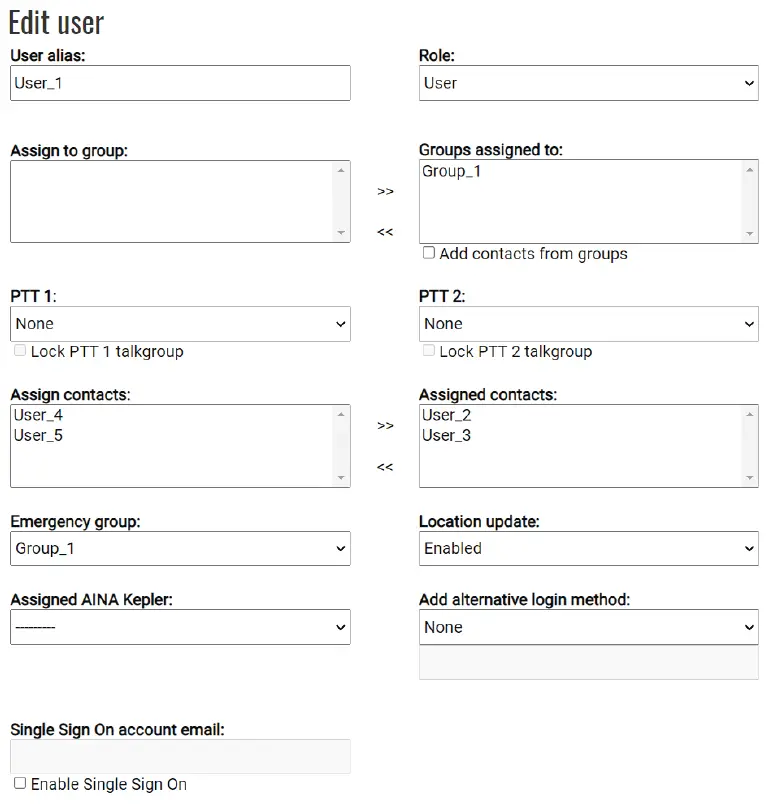770x806 pixels.
Task: Open the Assigned AINA Kepler dropdown
Action: pos(180,627)
